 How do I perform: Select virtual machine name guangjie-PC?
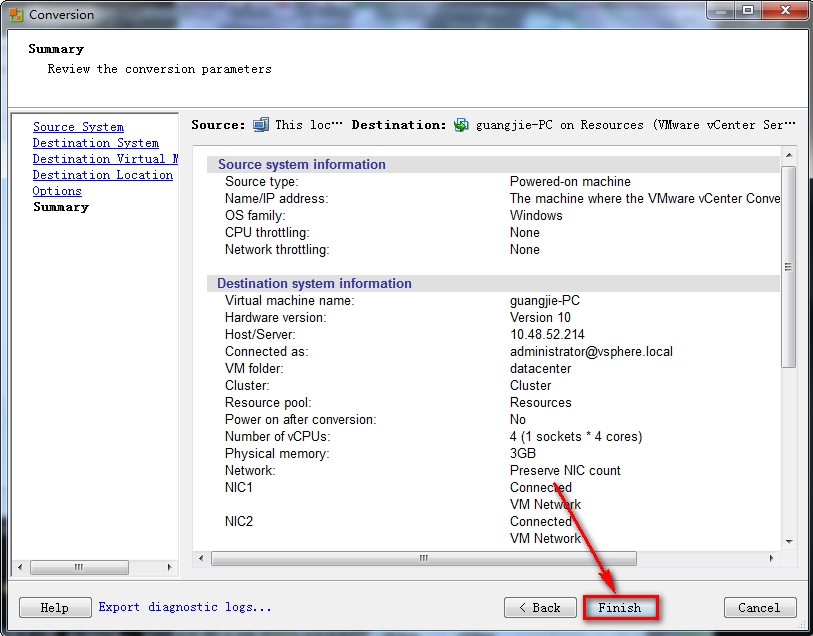[545, 301]
